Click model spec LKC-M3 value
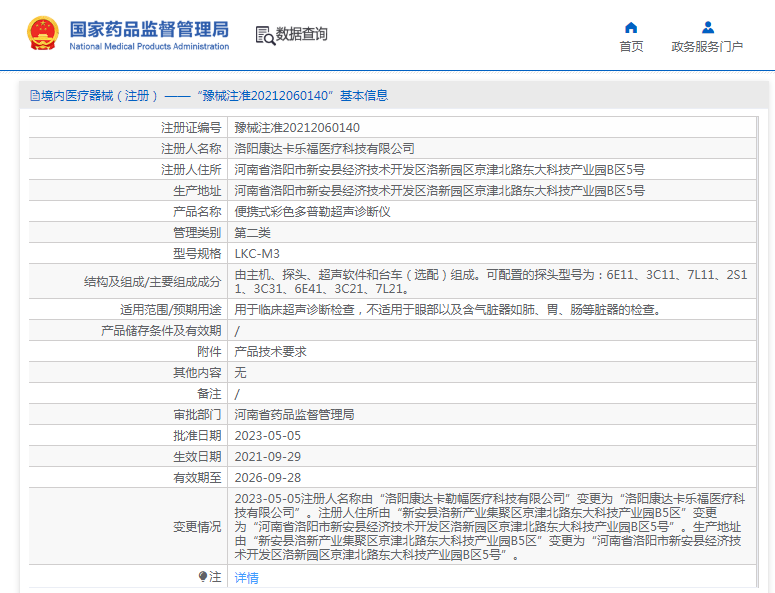The image size is (775, 593). pos(257,254)
